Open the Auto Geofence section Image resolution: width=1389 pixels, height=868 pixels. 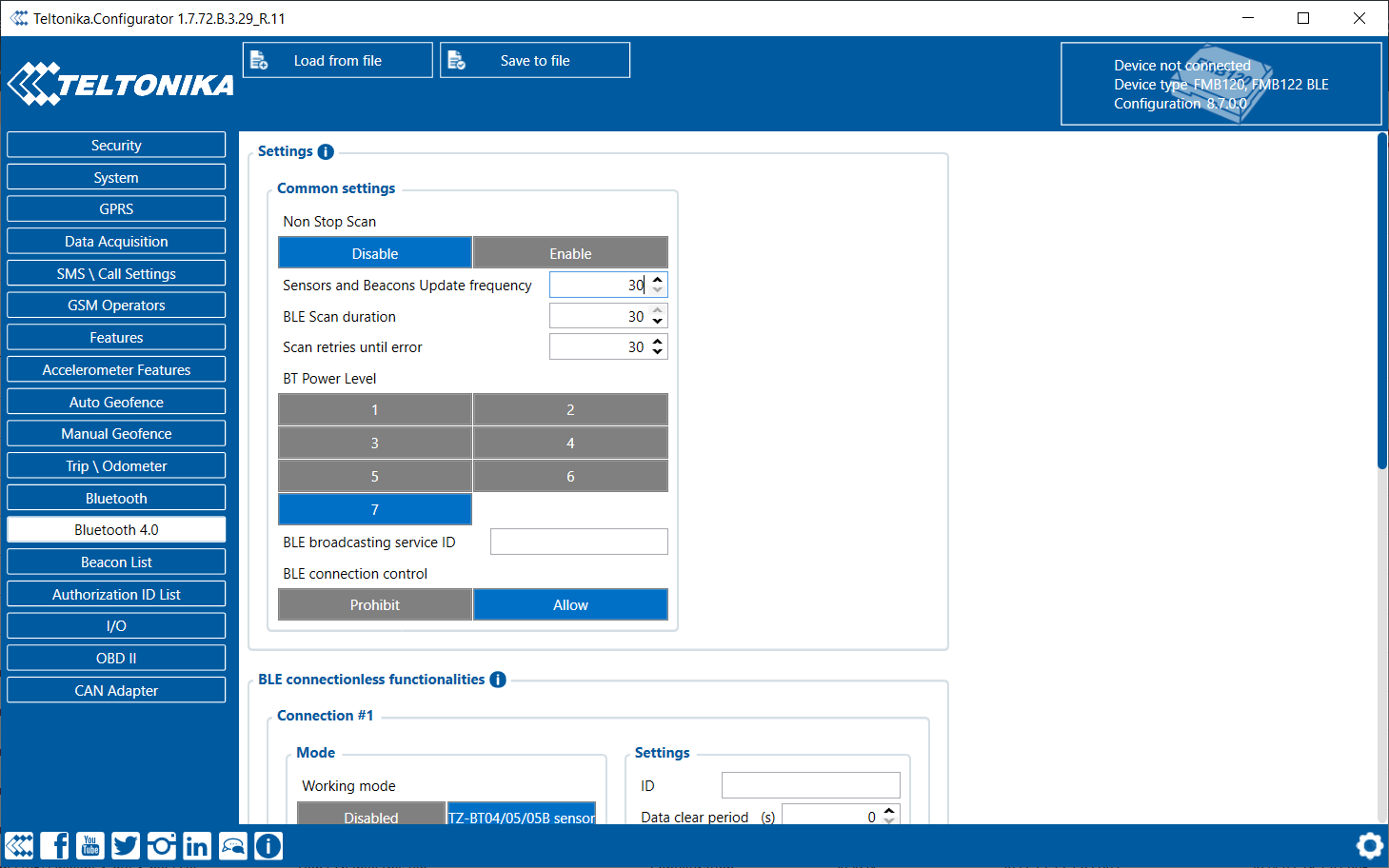[116, 402]
